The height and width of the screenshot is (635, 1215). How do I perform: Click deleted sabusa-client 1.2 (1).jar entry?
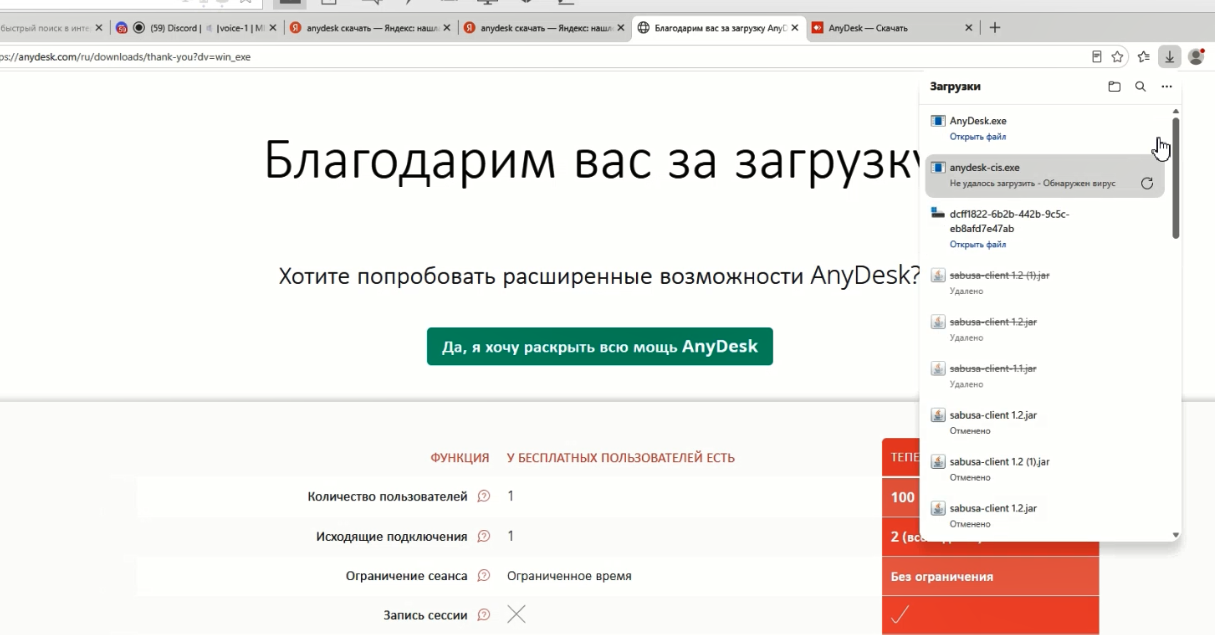pos(1045,282)
